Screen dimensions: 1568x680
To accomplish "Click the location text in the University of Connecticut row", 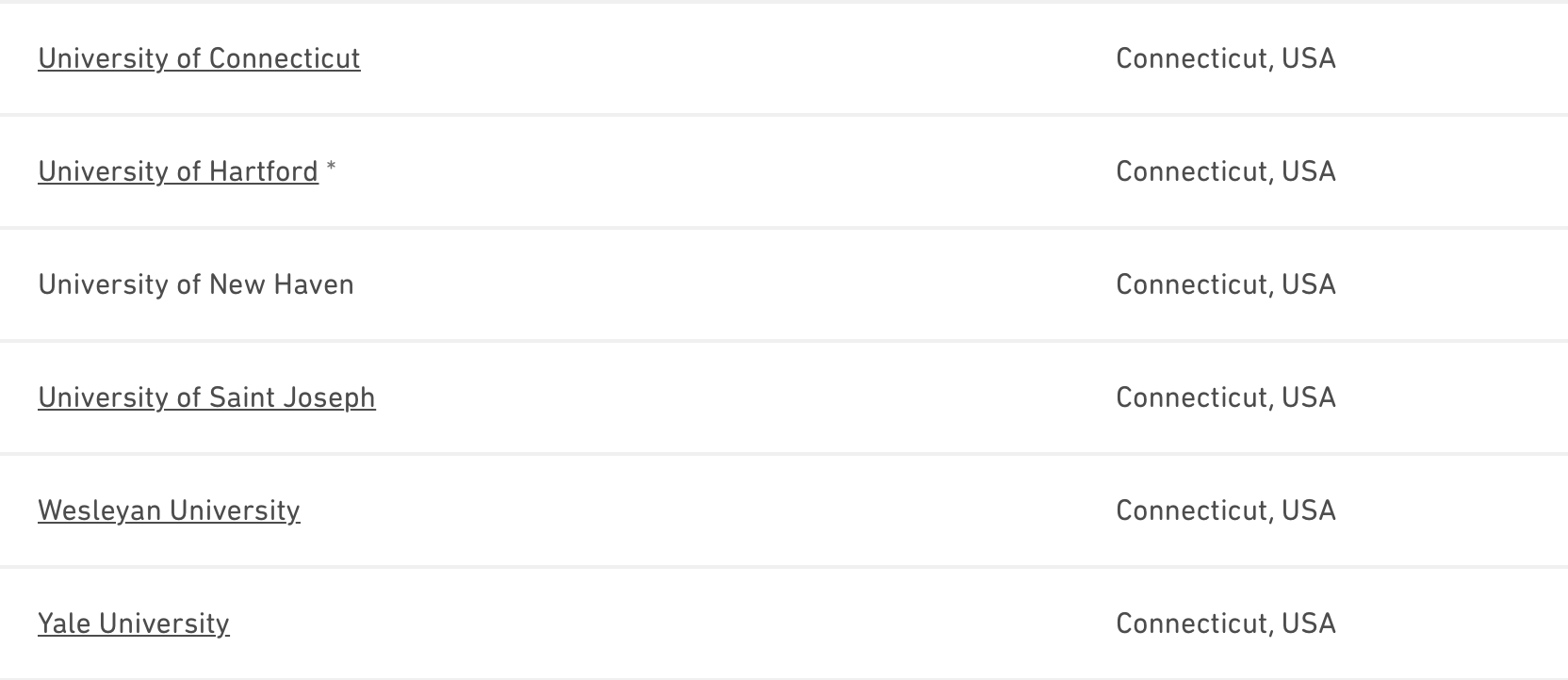I will coord(1225,58).
